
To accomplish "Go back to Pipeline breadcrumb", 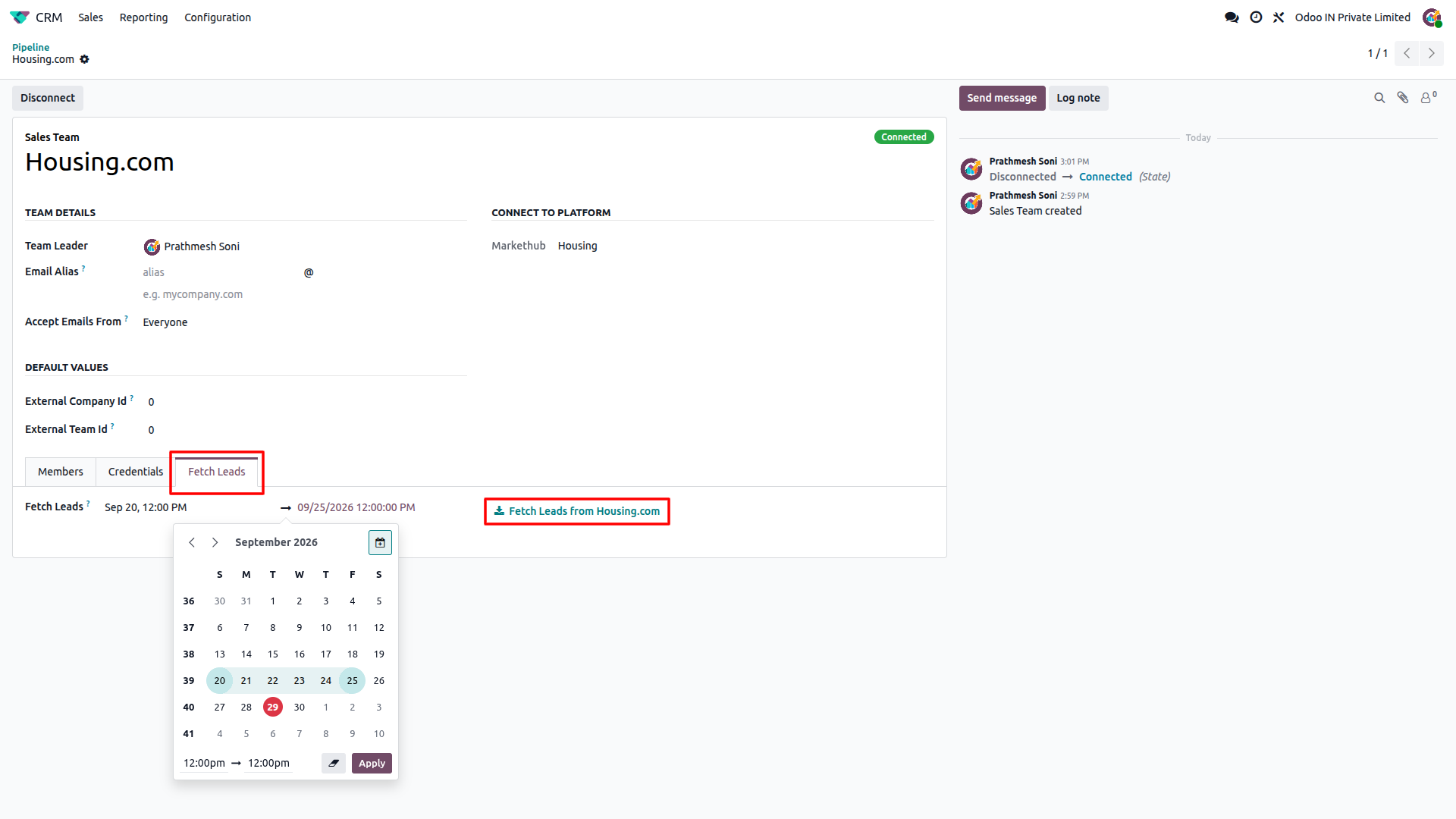I will pos(30,47).
